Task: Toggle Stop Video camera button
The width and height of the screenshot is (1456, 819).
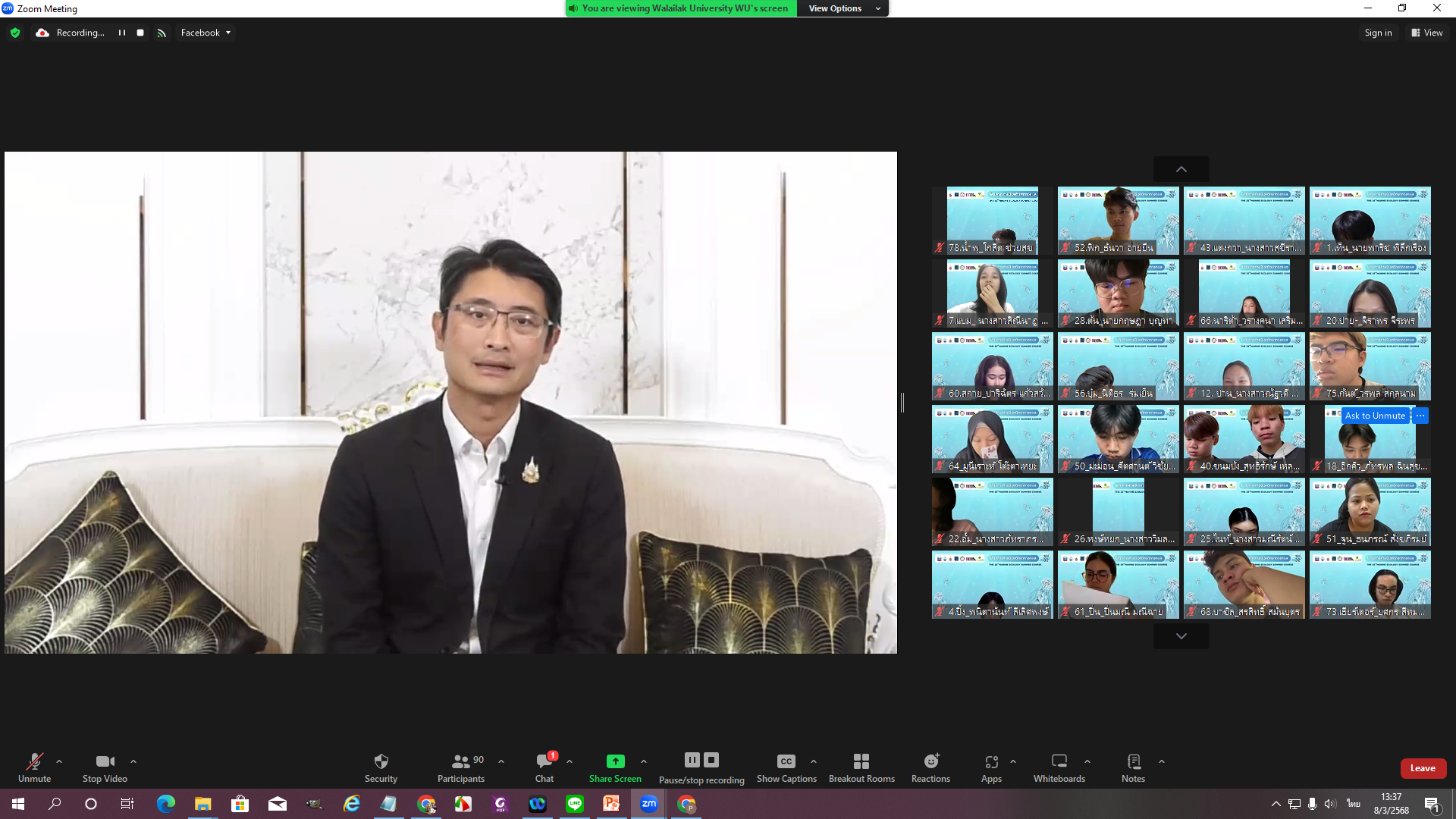Action: click(105, 767)
